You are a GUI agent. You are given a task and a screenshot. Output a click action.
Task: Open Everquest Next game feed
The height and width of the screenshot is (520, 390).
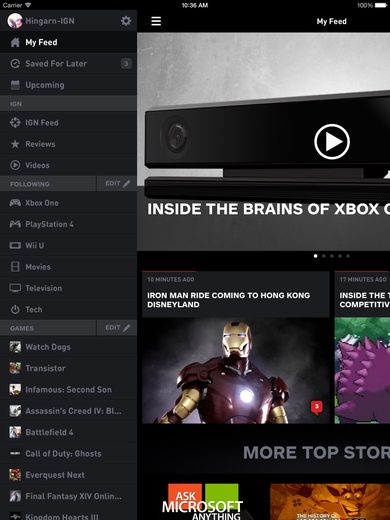(68, 475)
